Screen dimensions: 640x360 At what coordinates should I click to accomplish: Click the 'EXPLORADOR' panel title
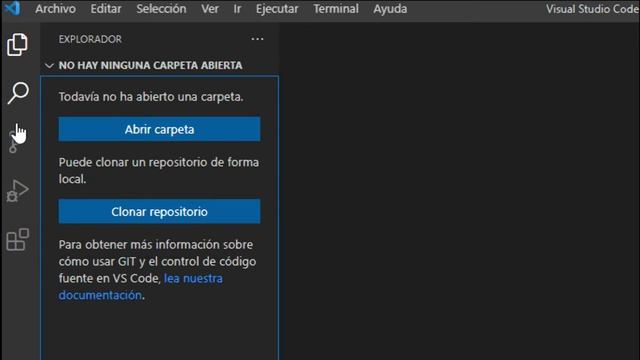(x=90, y=39)
